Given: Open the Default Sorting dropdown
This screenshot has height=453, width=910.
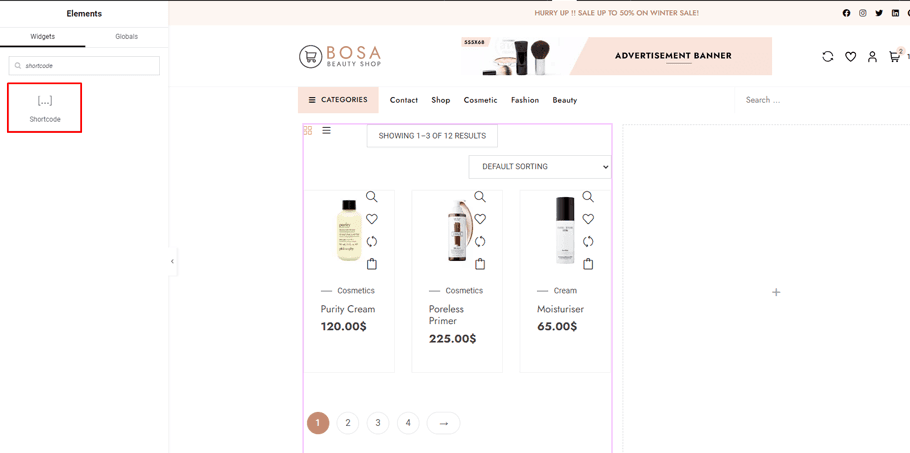Looking at the screenshot, I should [x=539, y=167].
